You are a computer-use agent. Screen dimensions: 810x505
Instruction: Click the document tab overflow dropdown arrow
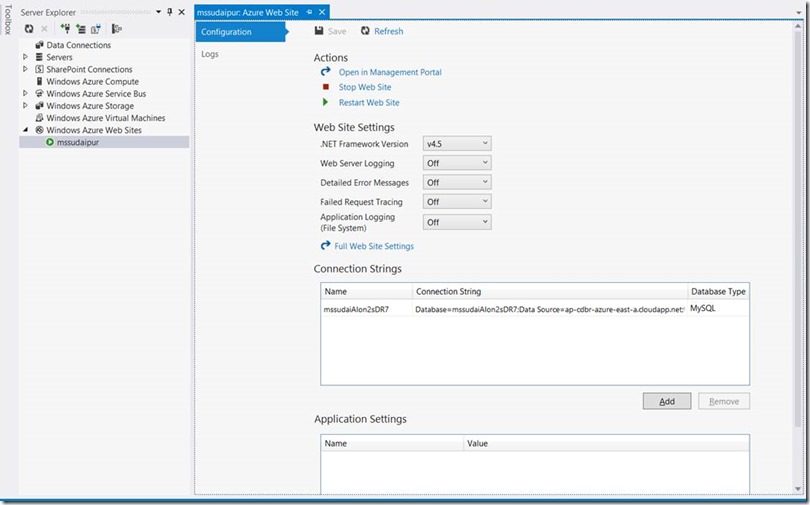[799, 13]
